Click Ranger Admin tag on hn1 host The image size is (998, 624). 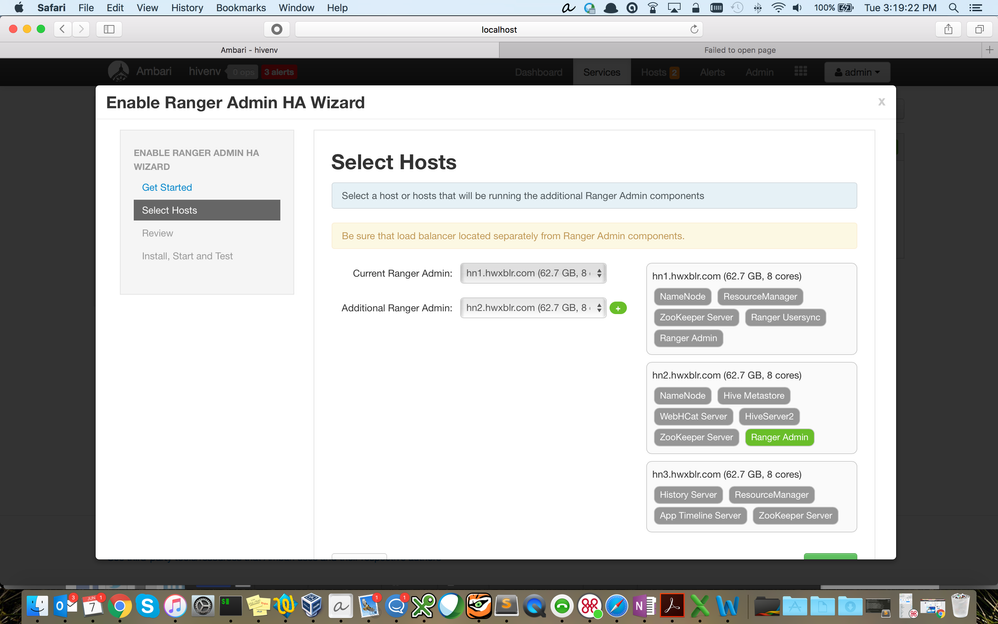click(x=688, y=338)
